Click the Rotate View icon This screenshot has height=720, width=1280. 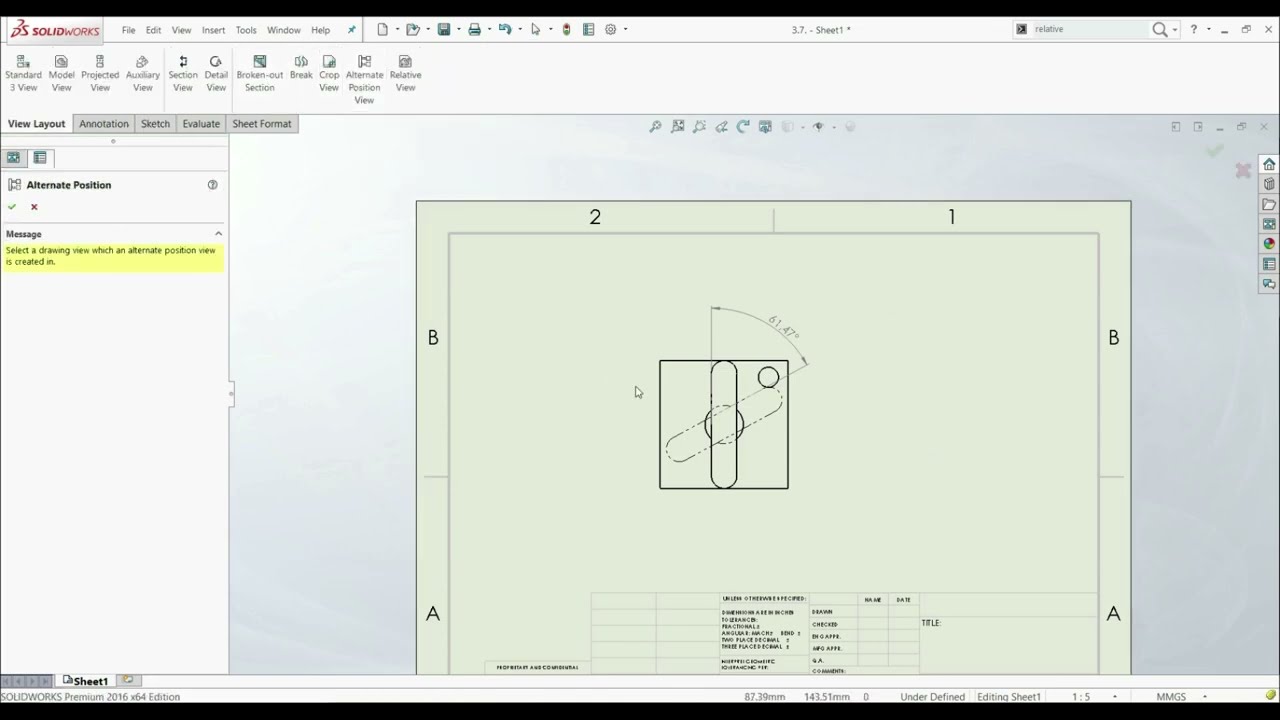tap(742, 127)
